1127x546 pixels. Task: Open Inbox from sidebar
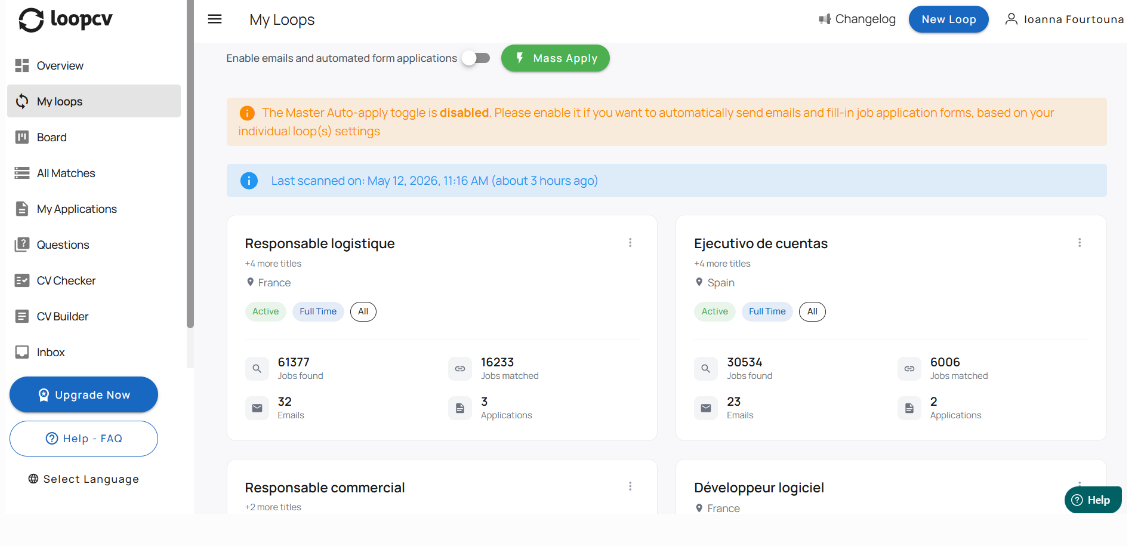point(93,352)
